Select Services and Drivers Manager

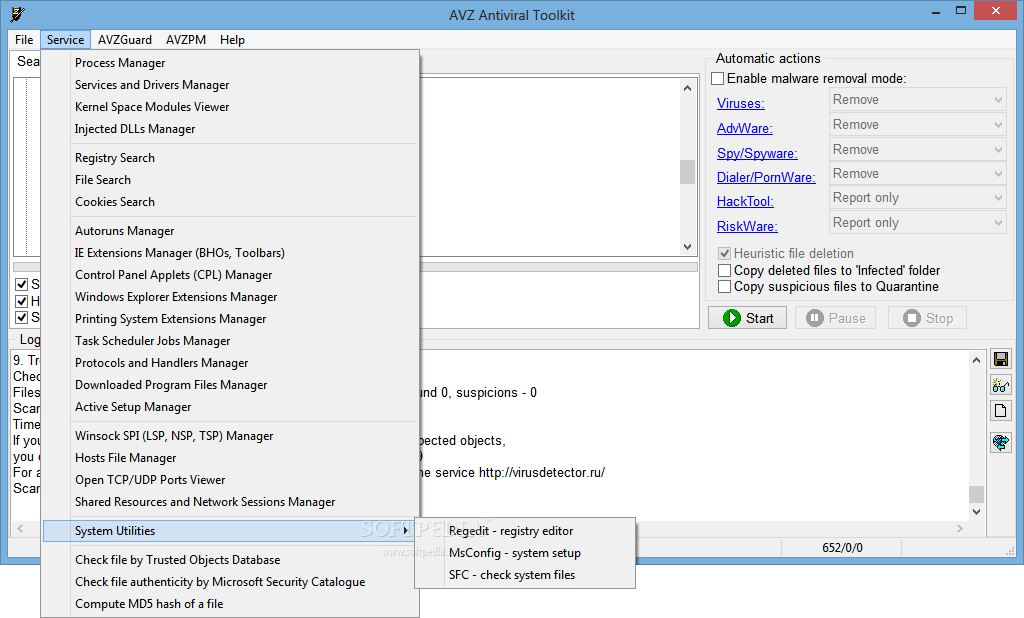[x=230, y=85]
